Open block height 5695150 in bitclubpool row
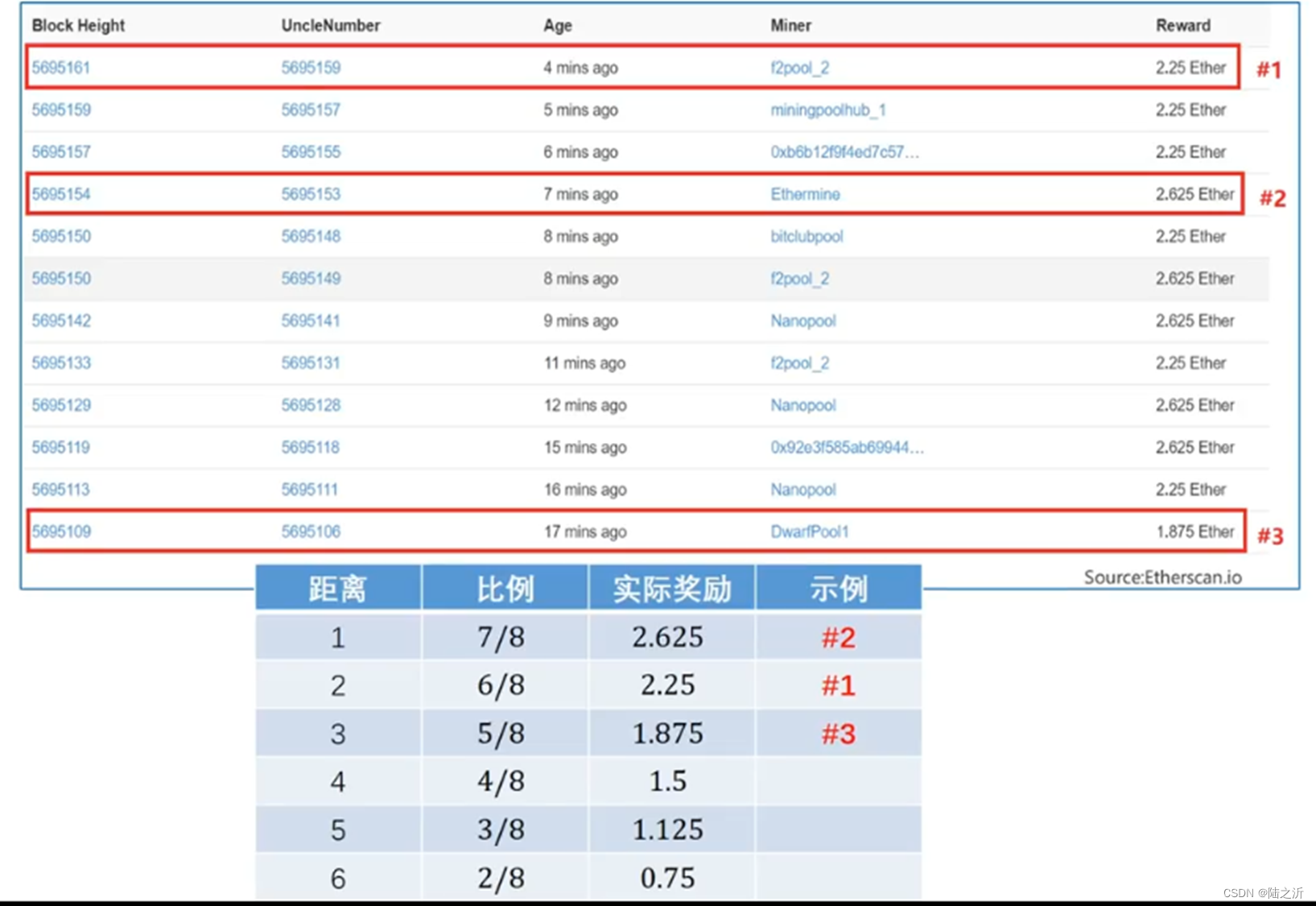 click(61, 236)
